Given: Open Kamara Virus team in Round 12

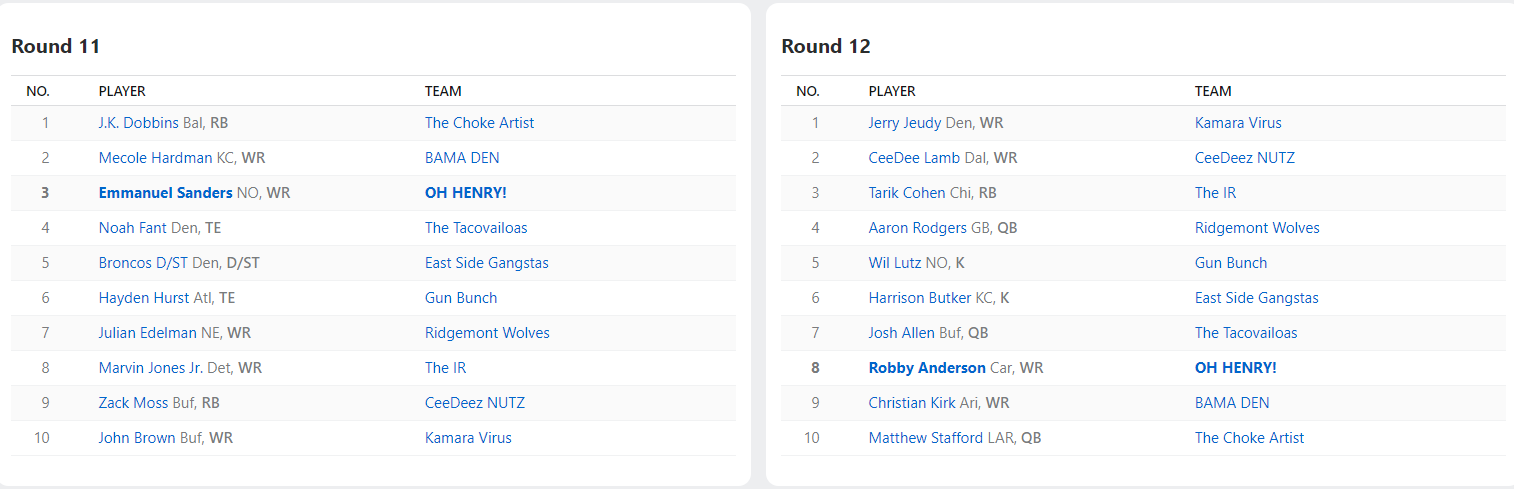Looking at the screenshot, I should 1238,123.
